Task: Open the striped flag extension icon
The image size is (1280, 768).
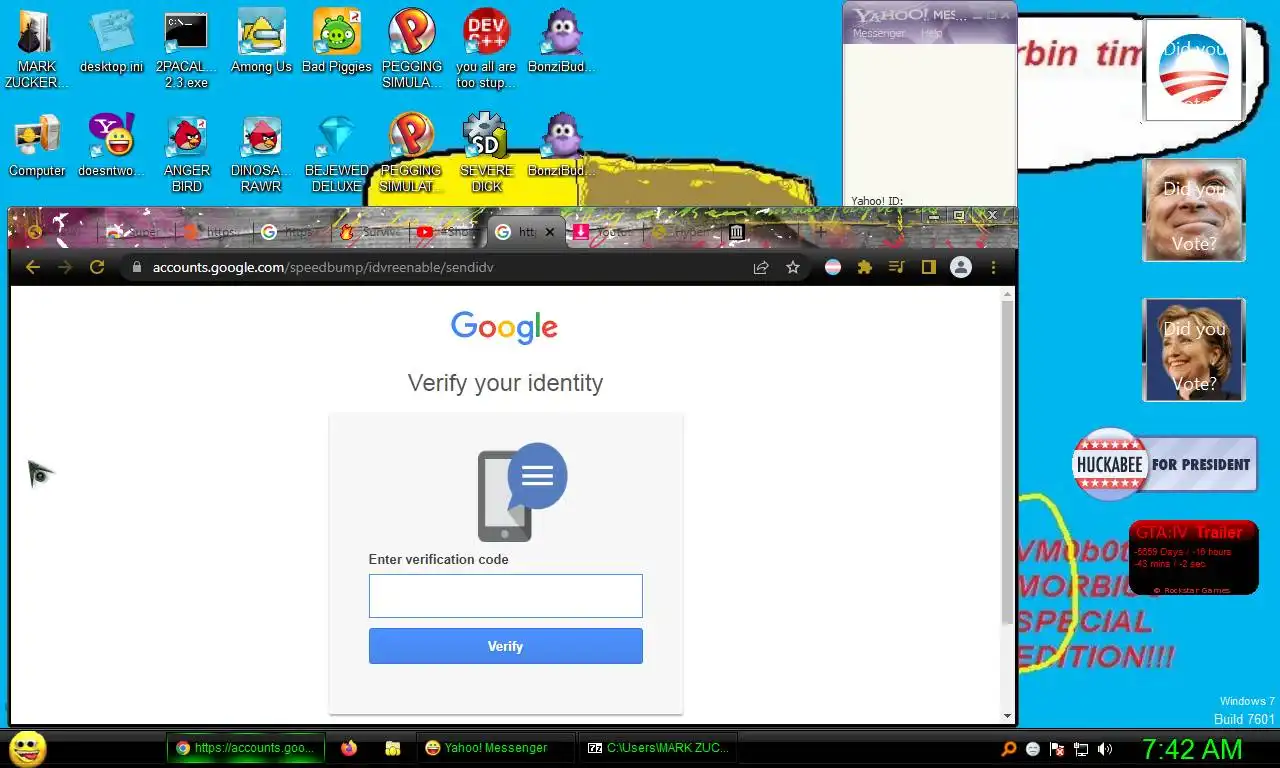Action: (x=833, y=267)
